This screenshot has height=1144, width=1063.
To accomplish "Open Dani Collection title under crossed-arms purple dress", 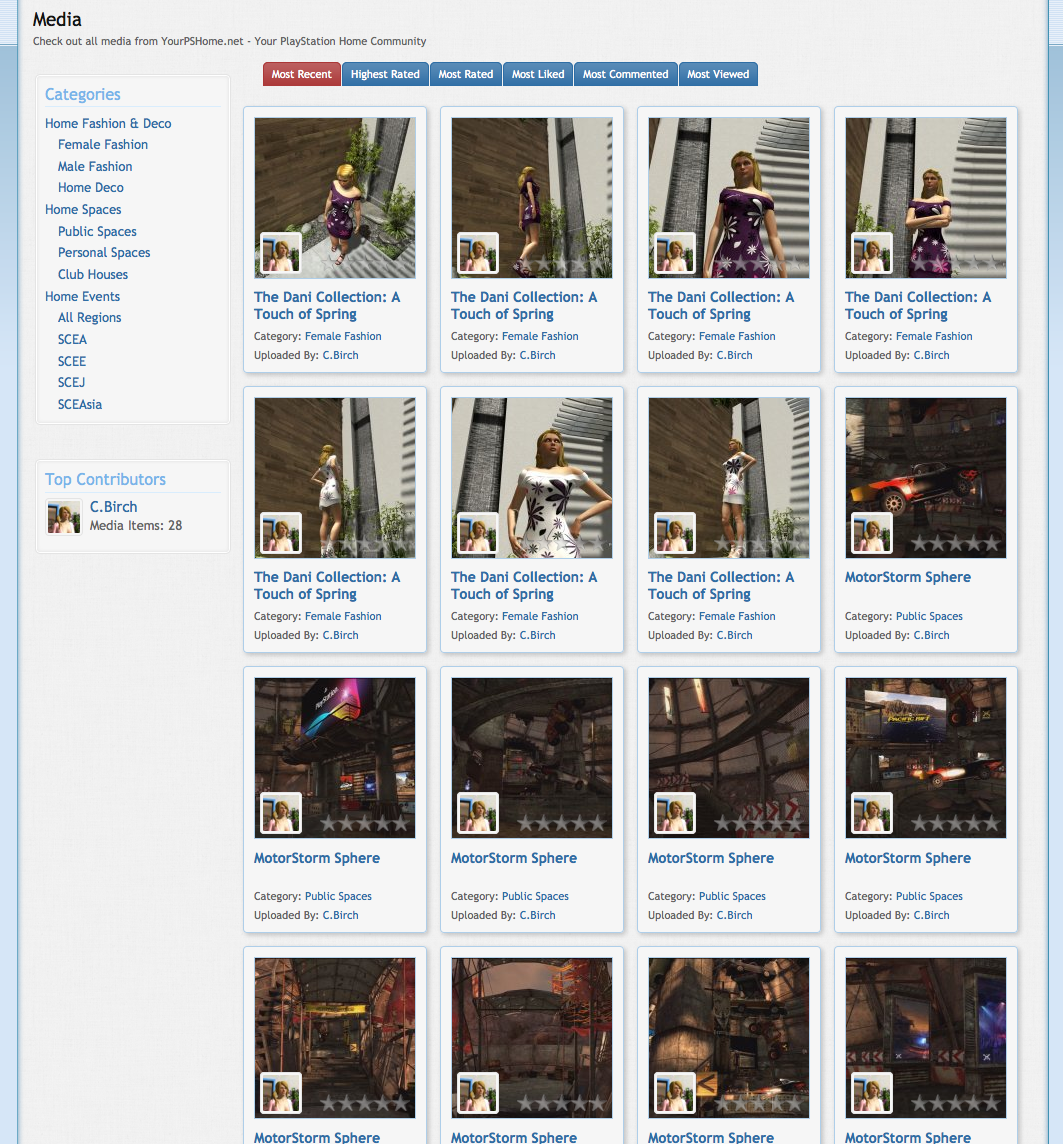I will [918, 306].
